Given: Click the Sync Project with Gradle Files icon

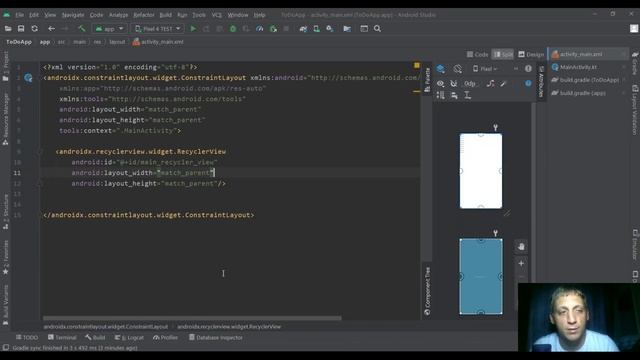Looking at the screenshot, I should [303, 29].
